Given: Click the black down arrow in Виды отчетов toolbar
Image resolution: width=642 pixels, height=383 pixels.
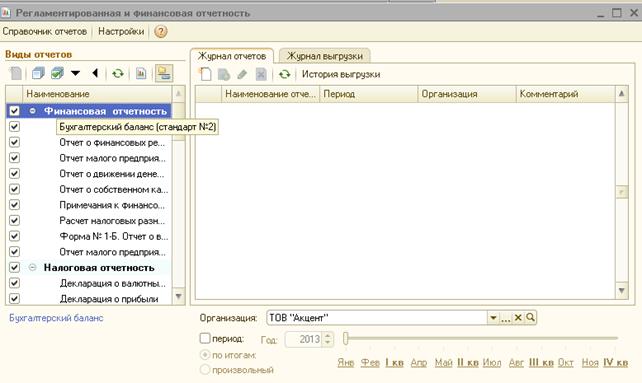Looking at the screenshot, I should tap(75, 73).
